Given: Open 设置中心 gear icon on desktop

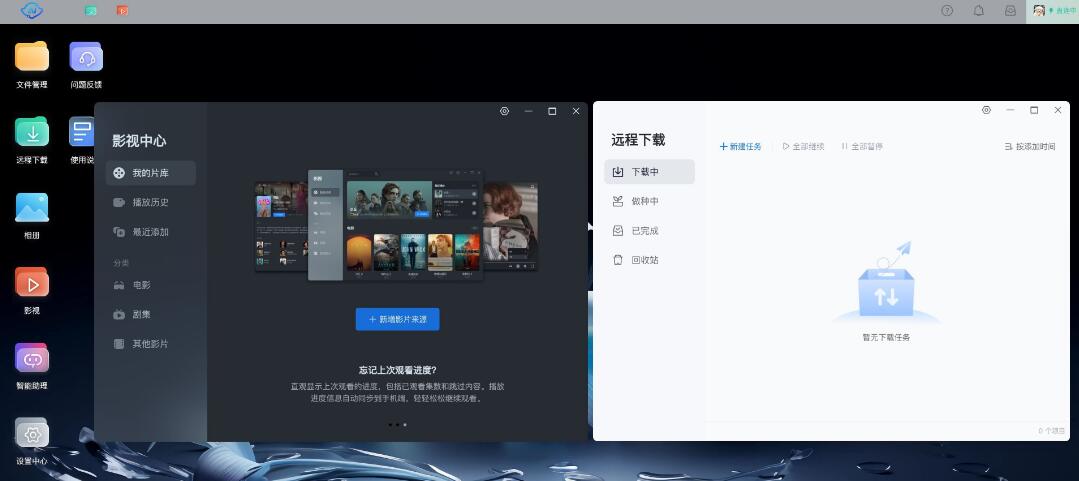Looking at the screenshot, I should 32,435.
